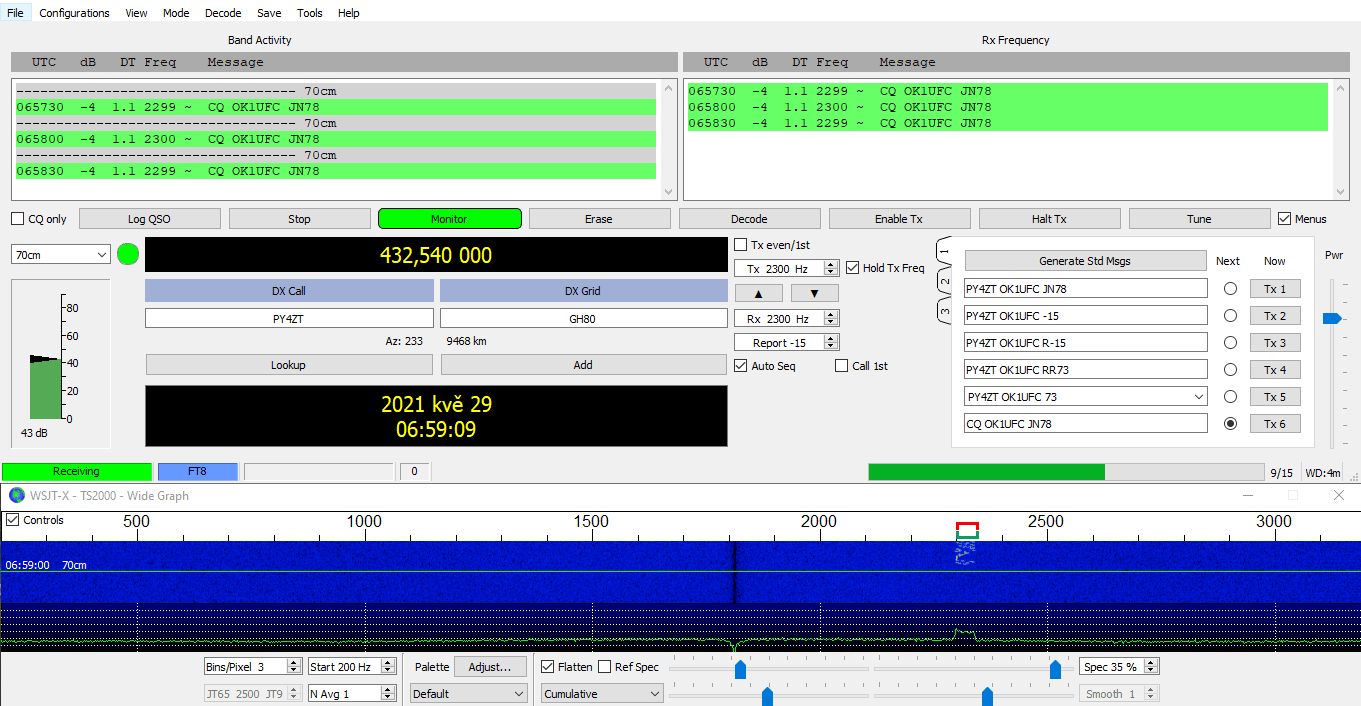Image resolution: width=1361 pixels, height=706 pixels.
Task: Select the Next radio button for Tx 1
Action: 1230,289
